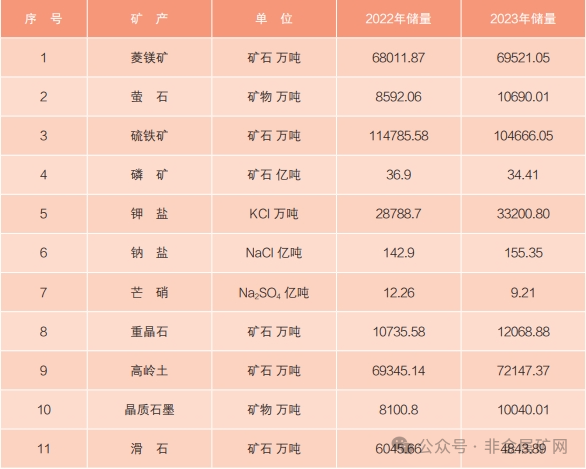Click the value 10040.01
Image resolution: width=586 pixels, height=469 pixels.
pyautogui.click(x=523, y=410)
